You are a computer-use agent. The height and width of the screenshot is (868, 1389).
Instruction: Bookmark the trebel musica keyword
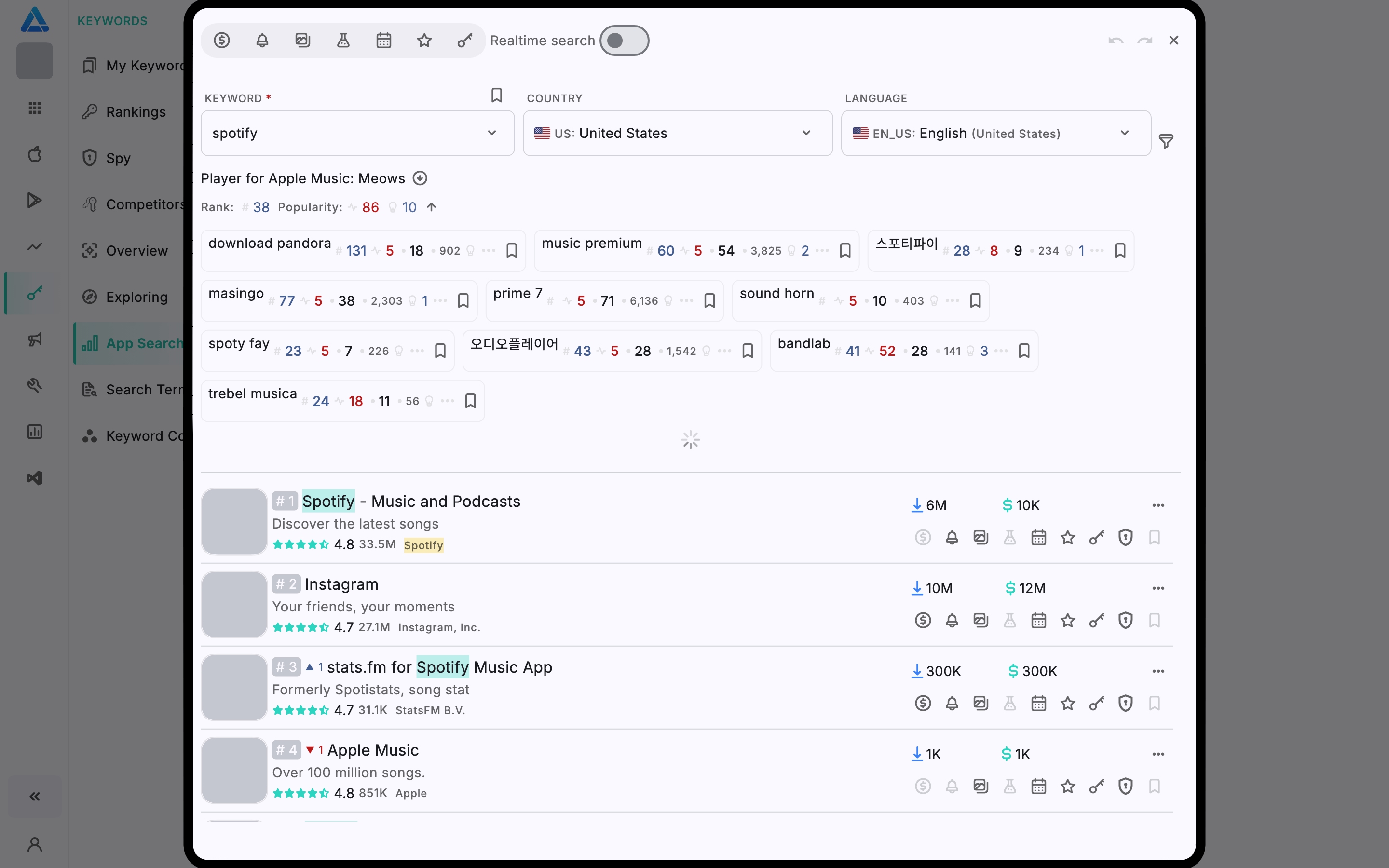pos(470,401)
